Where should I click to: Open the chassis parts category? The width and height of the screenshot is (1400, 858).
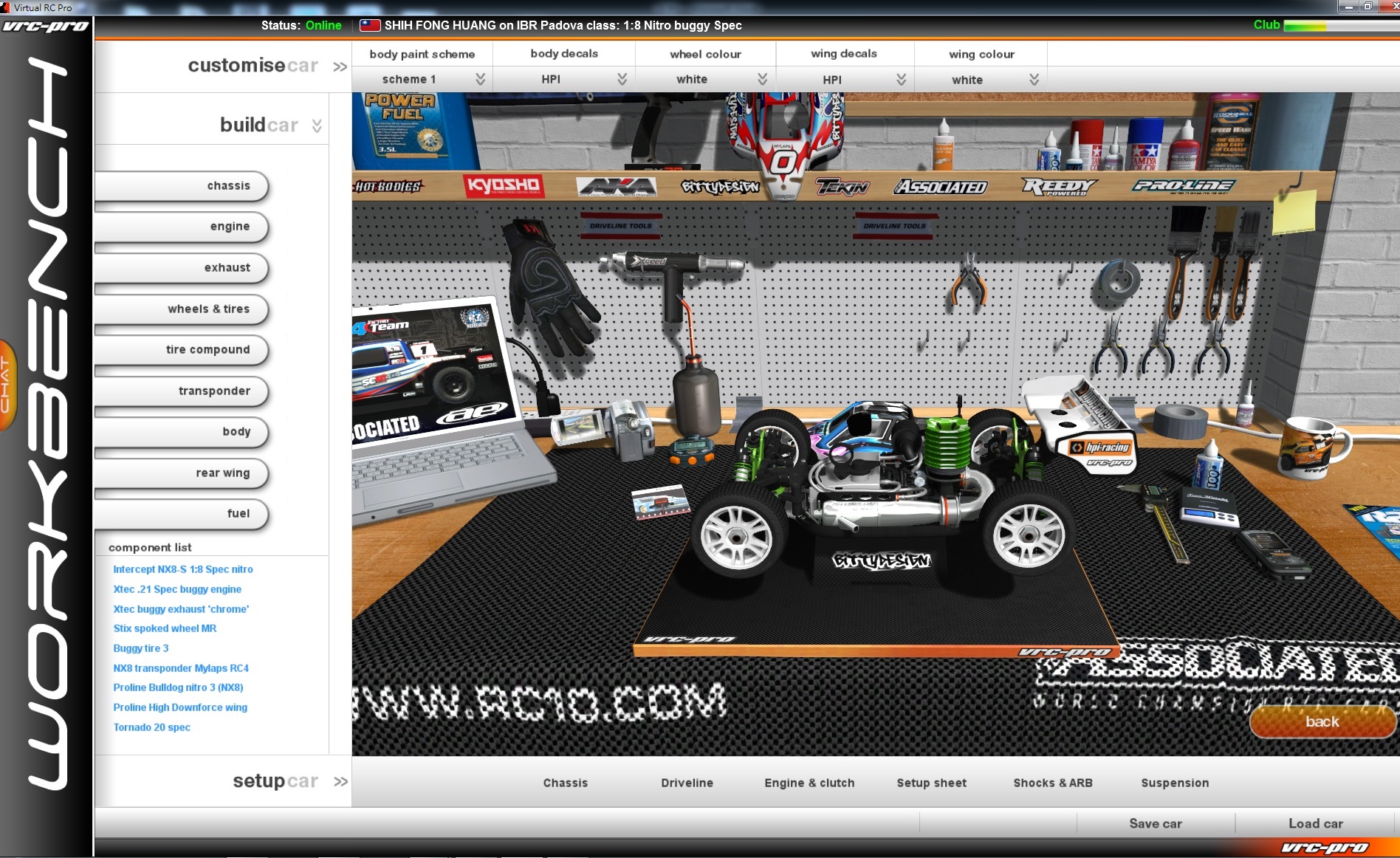[x=181, y=186]
